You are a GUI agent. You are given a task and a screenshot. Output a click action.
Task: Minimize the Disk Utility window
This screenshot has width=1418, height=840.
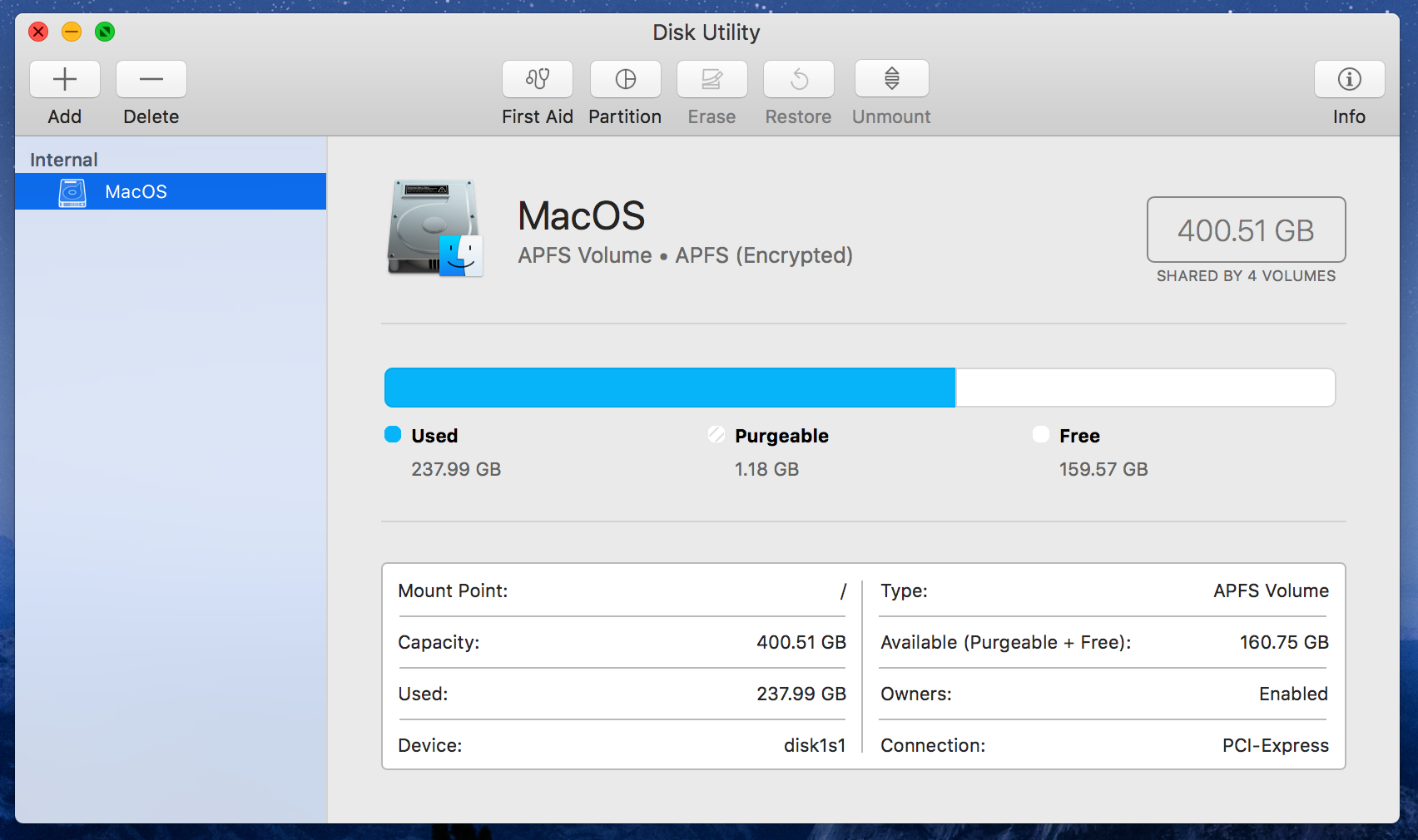(x=72, y=32)
